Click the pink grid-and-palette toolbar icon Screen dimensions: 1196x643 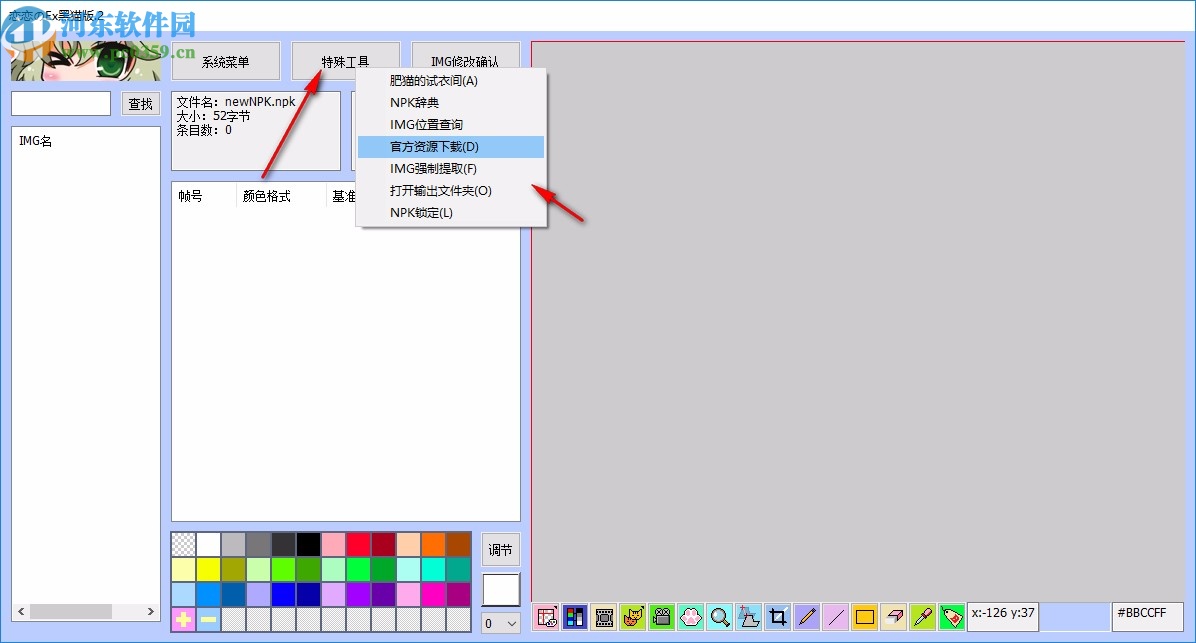pos(546,616)
